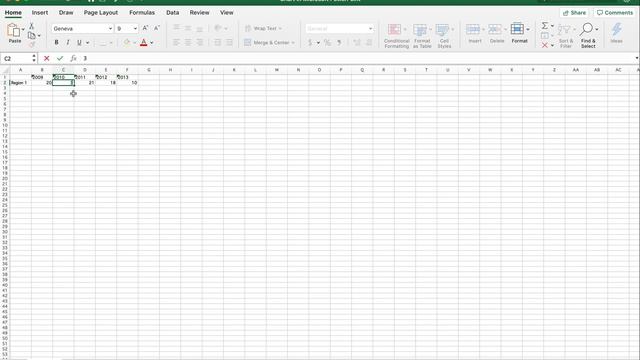Middle align cell contents
640x360 pixels.
click(x=188, y=28)
